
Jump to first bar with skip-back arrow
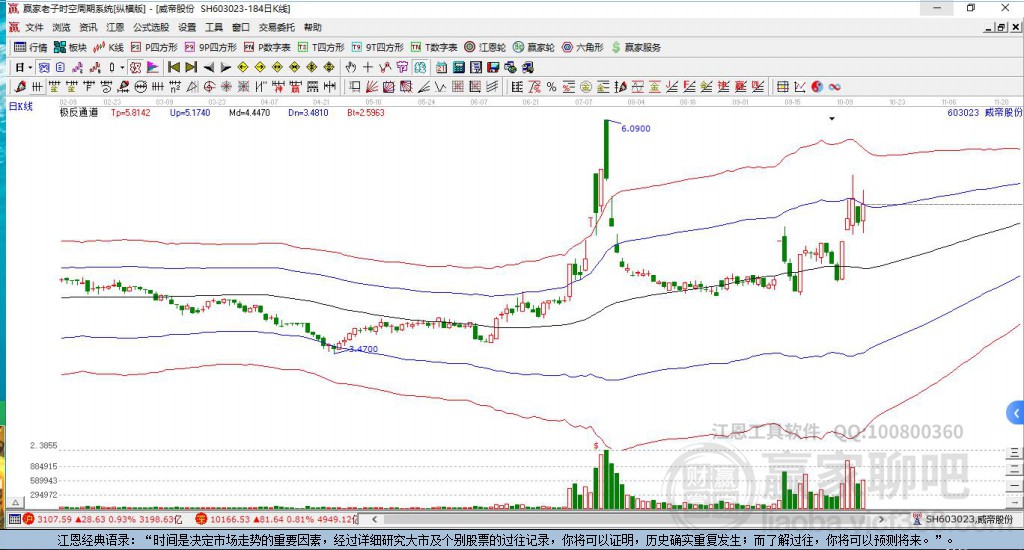click(x=174, y=67)
